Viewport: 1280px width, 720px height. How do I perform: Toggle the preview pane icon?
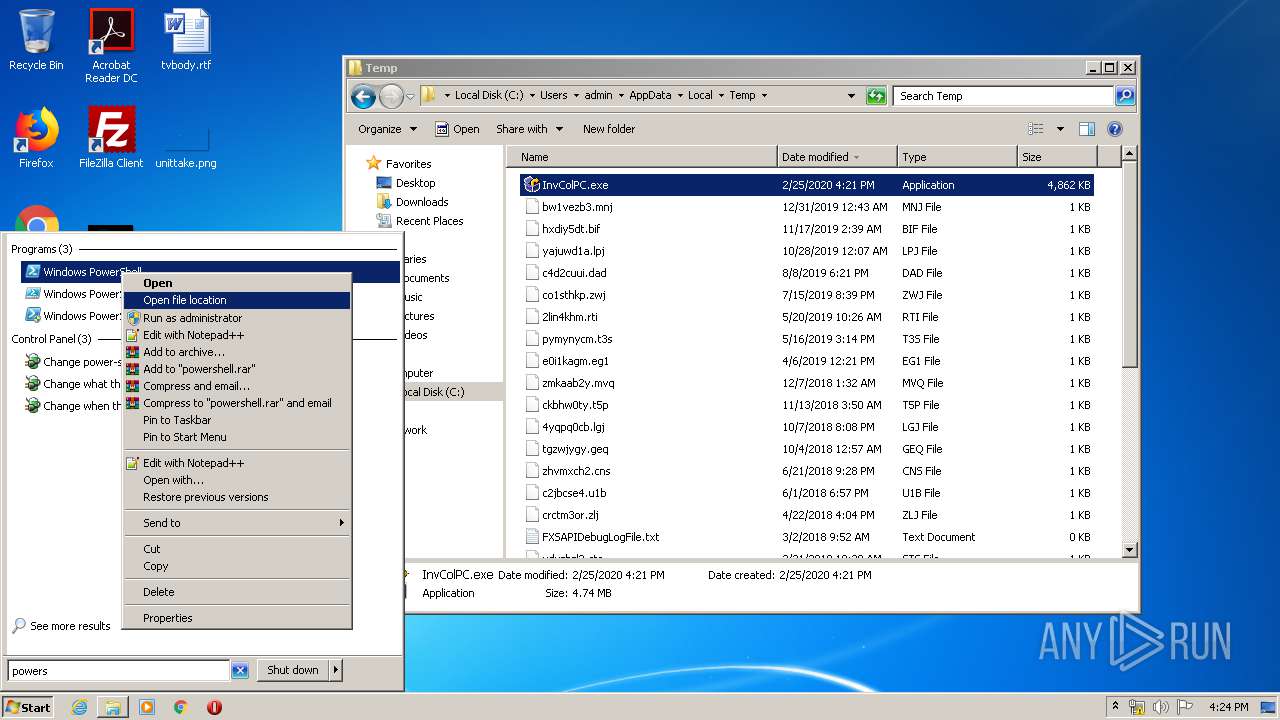(x=1087, y=129)
